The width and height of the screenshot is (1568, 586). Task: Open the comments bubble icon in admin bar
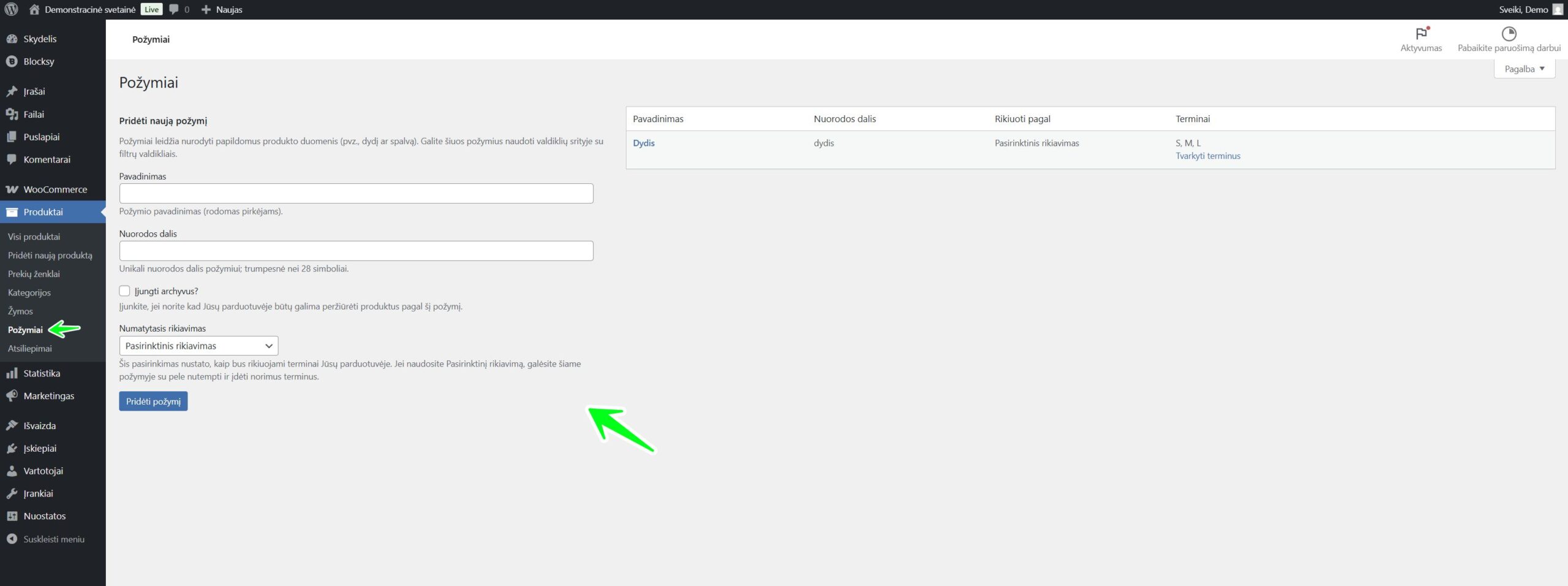click(175, 9)
